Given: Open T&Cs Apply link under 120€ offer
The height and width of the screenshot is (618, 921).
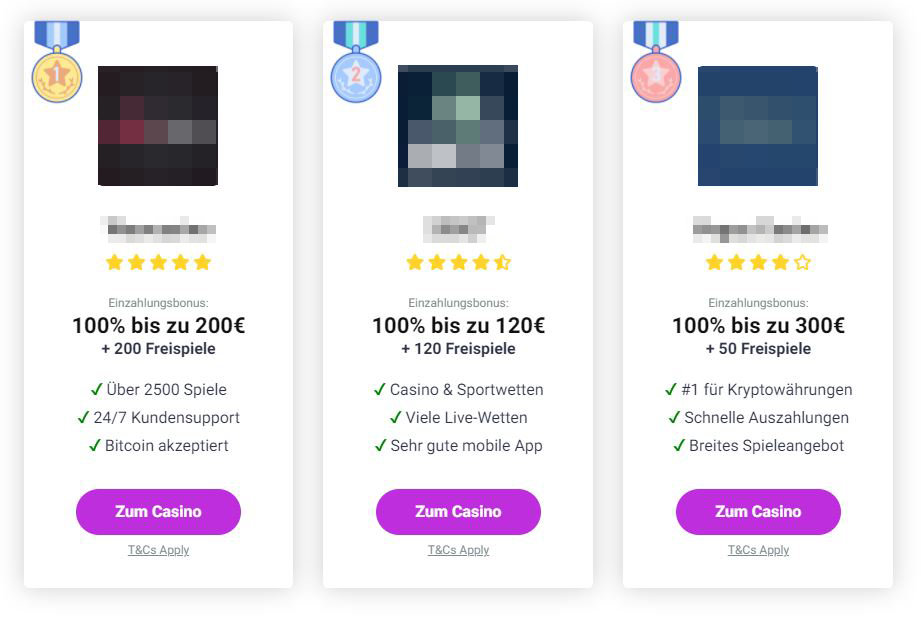Looking at the screenshot, I should pos(458,550).
